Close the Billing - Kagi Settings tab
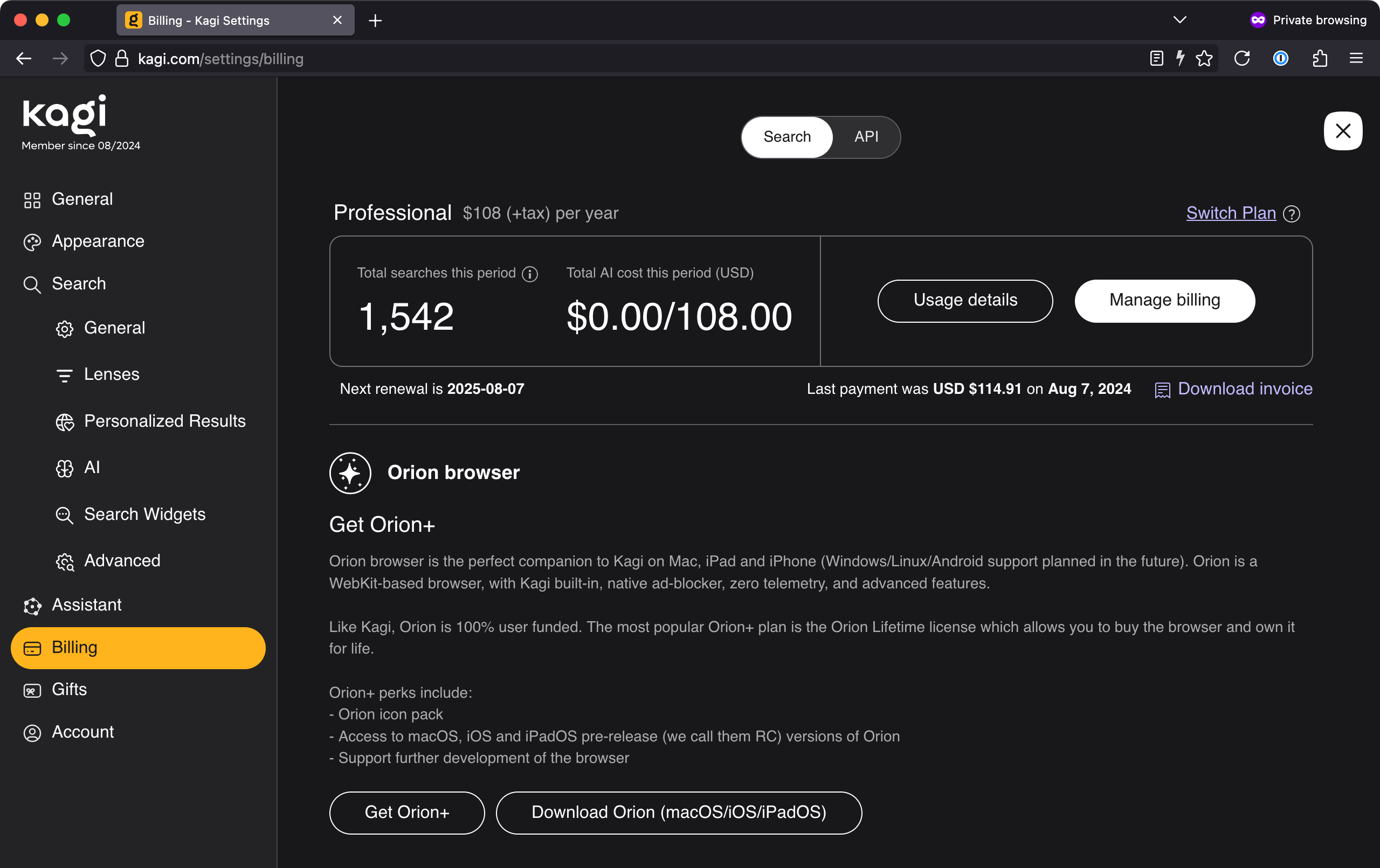 pos(337,20)
